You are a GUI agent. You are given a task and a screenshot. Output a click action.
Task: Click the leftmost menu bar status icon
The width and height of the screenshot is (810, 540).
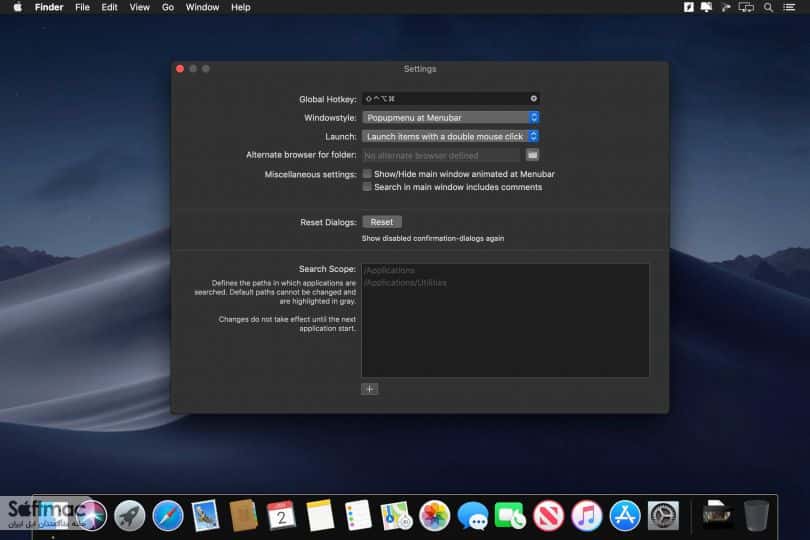(x=689, y=7)
